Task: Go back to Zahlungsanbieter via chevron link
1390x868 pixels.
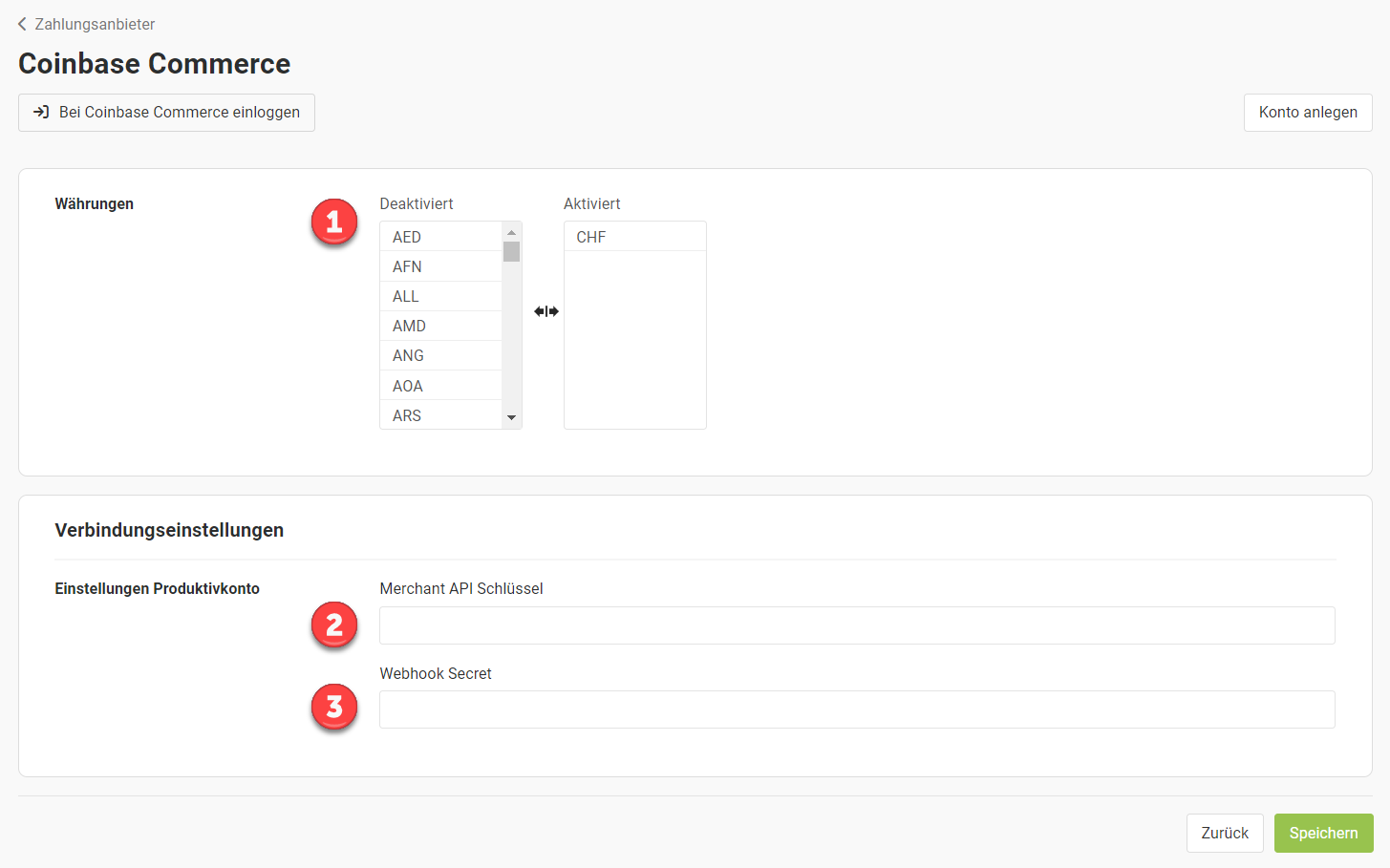Action: [x=86, y=24]
